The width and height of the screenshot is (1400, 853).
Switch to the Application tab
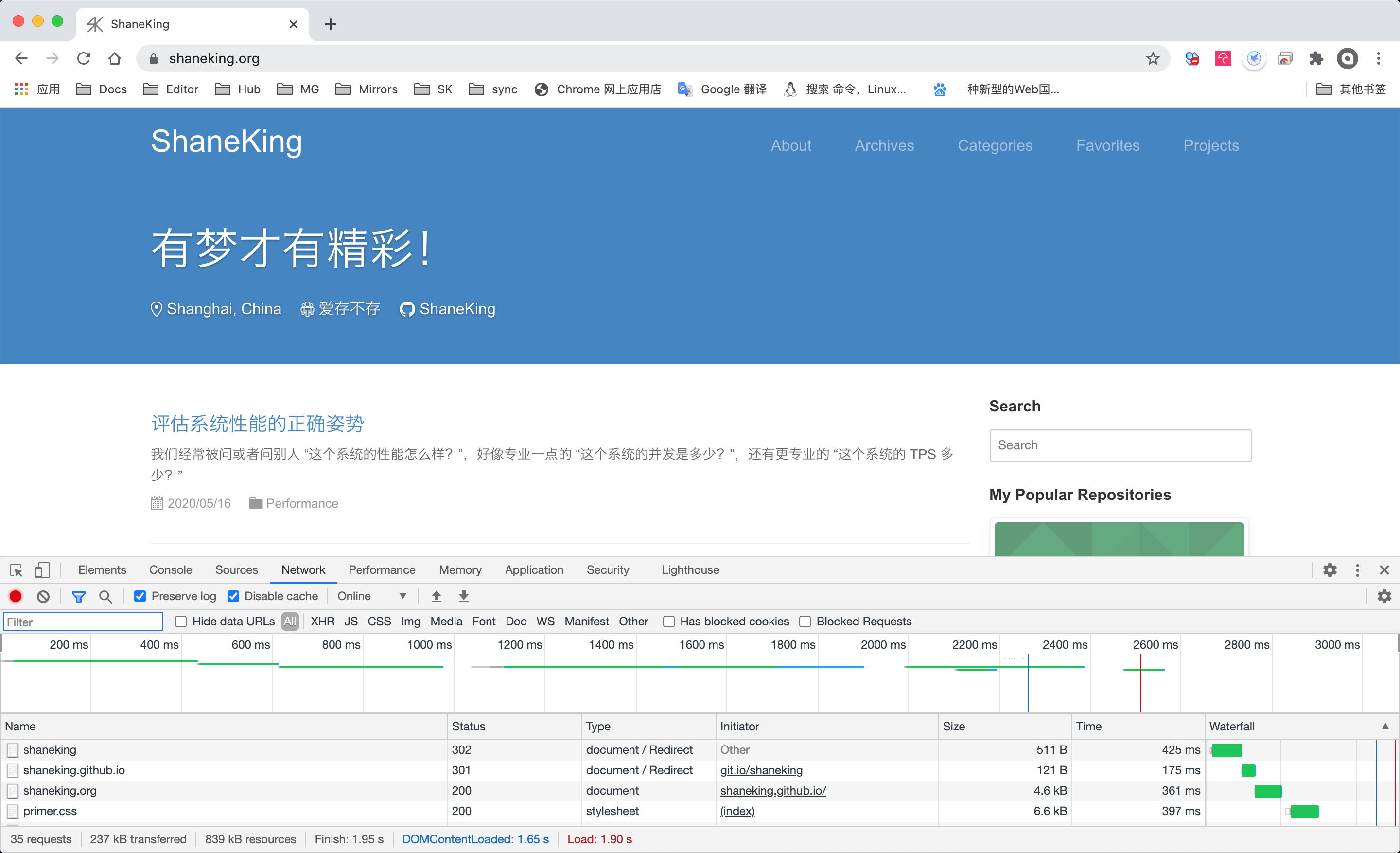click(534, 570)
